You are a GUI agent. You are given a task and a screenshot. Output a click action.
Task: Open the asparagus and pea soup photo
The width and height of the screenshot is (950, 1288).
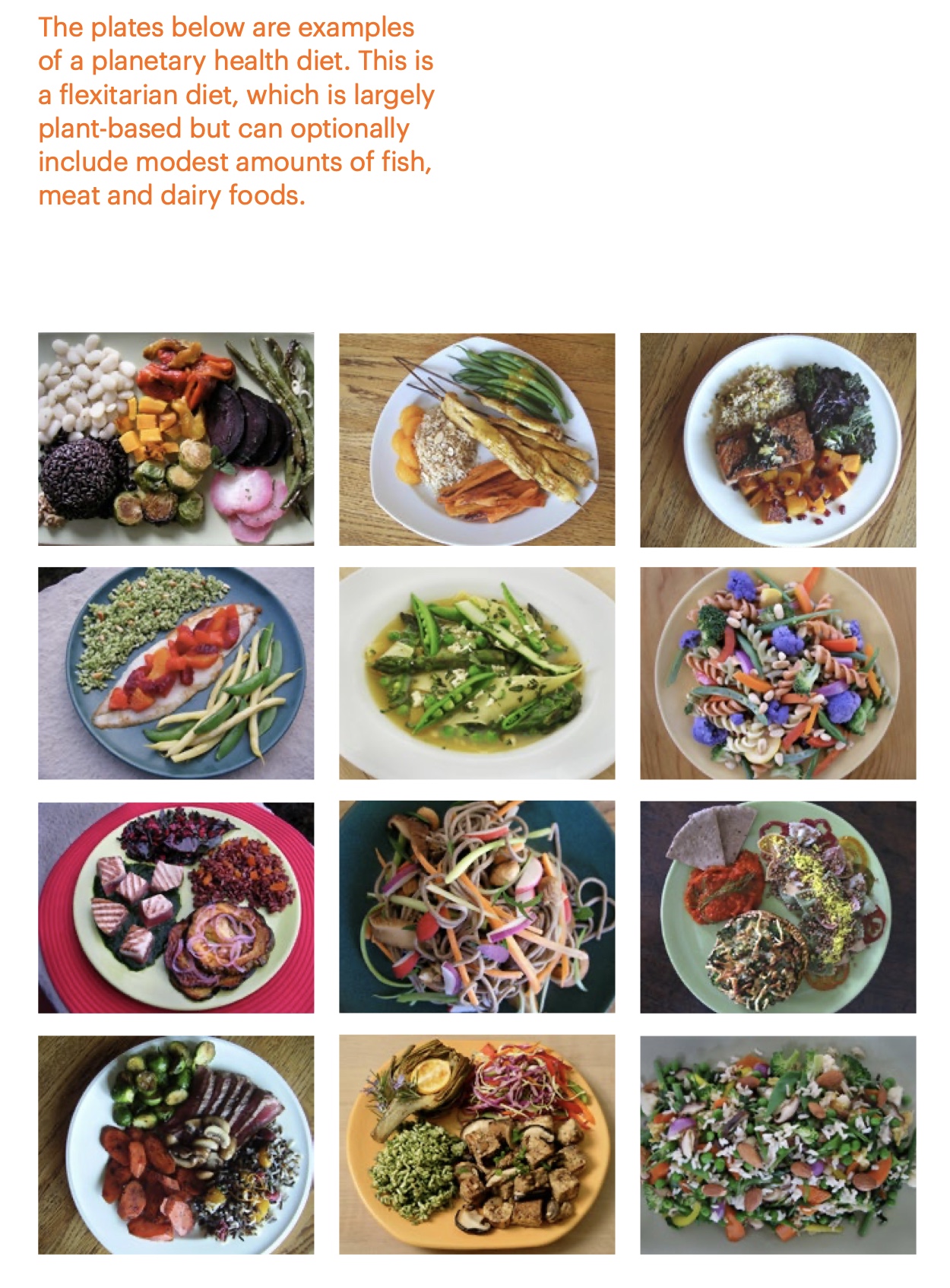click(477, 673)
